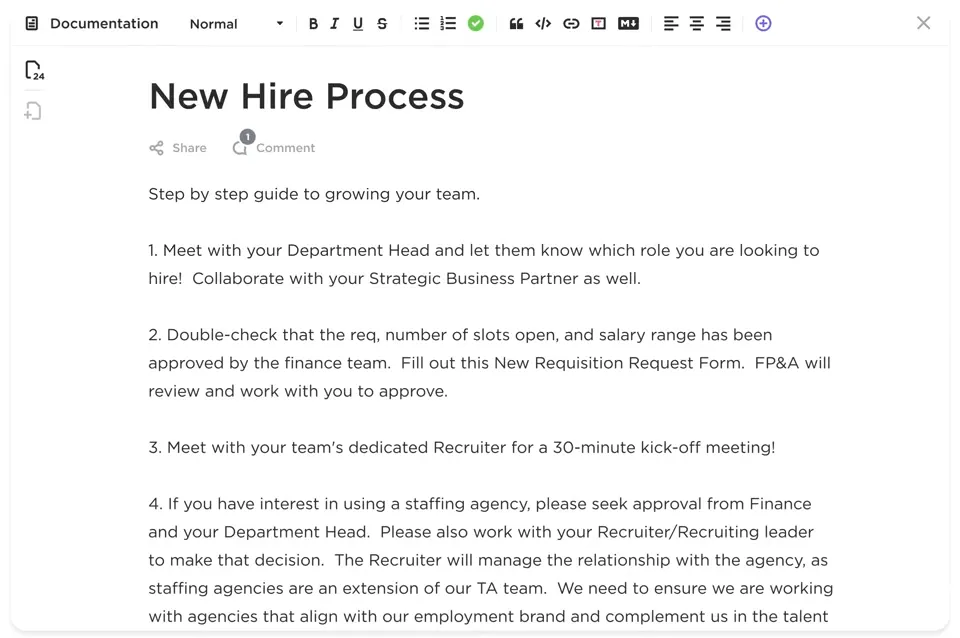Insert a numbered list
960x638 pixels.
(448, 24)
